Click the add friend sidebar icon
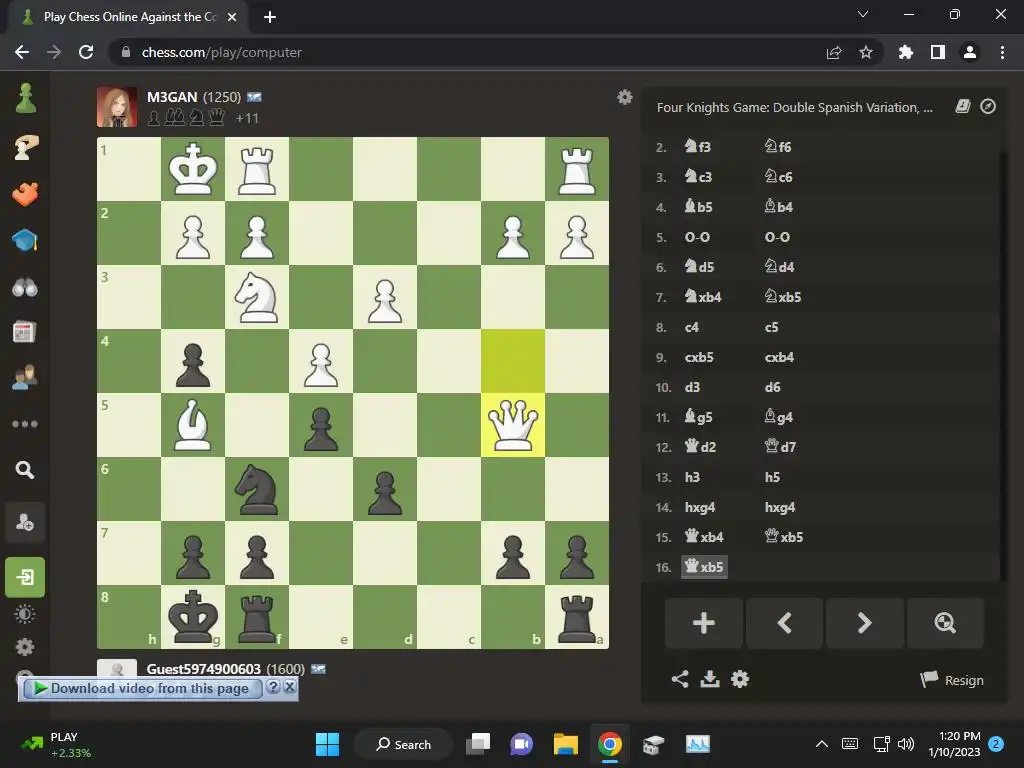This screenshot has width=1024, height=768. pyautogui.click(x=25, y=522)
